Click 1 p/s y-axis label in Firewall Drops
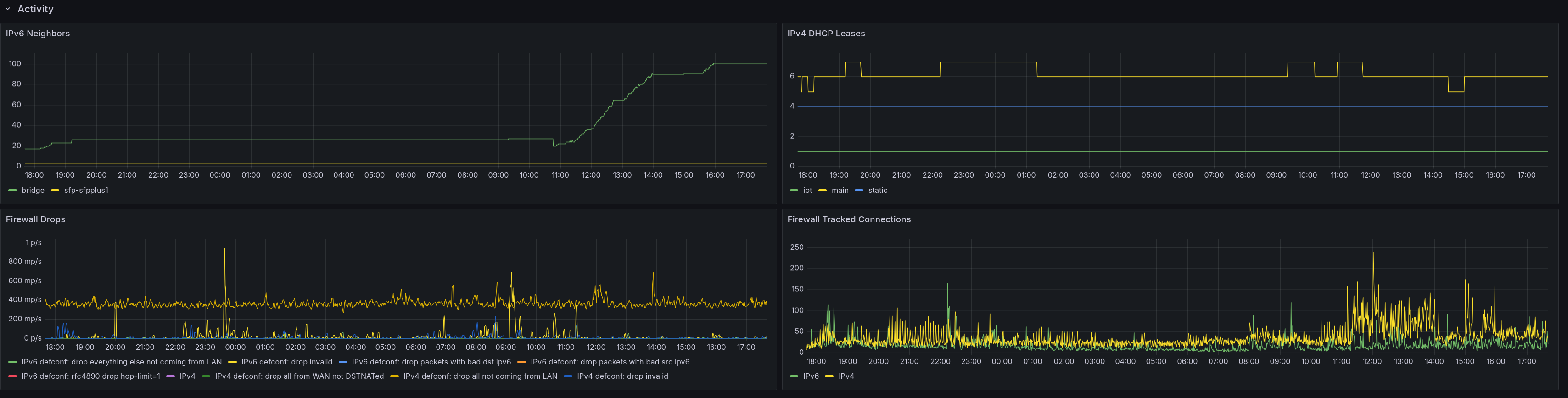 click(x=34, y=243)
